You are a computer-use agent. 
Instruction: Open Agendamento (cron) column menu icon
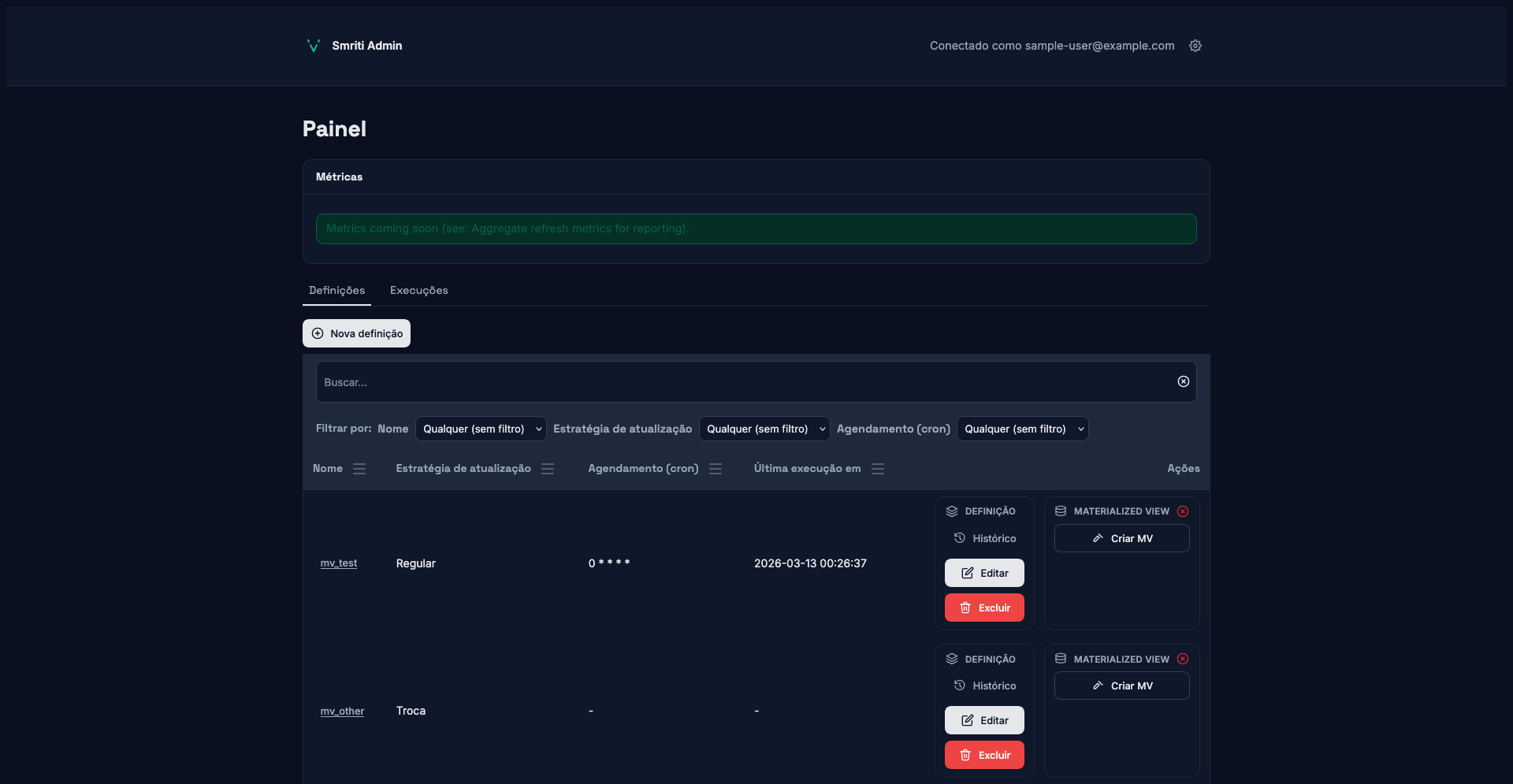[716, 469]
